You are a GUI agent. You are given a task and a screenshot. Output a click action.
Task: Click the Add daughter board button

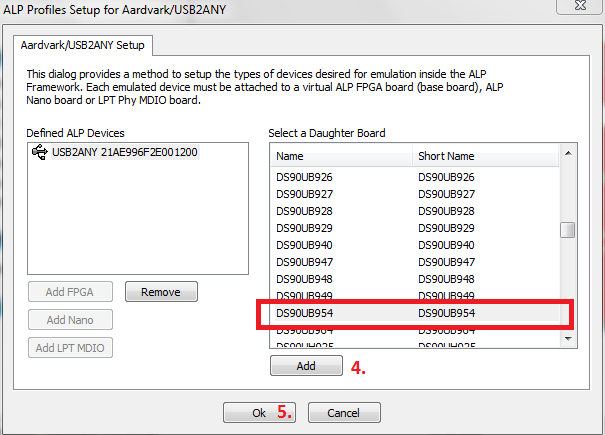point(305,366)
